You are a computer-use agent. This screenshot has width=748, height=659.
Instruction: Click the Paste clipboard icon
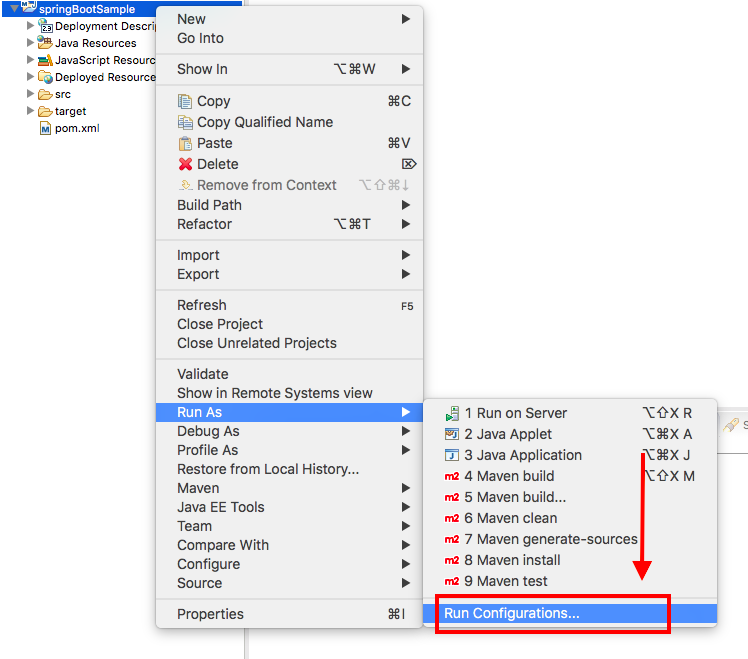(185, 143)
